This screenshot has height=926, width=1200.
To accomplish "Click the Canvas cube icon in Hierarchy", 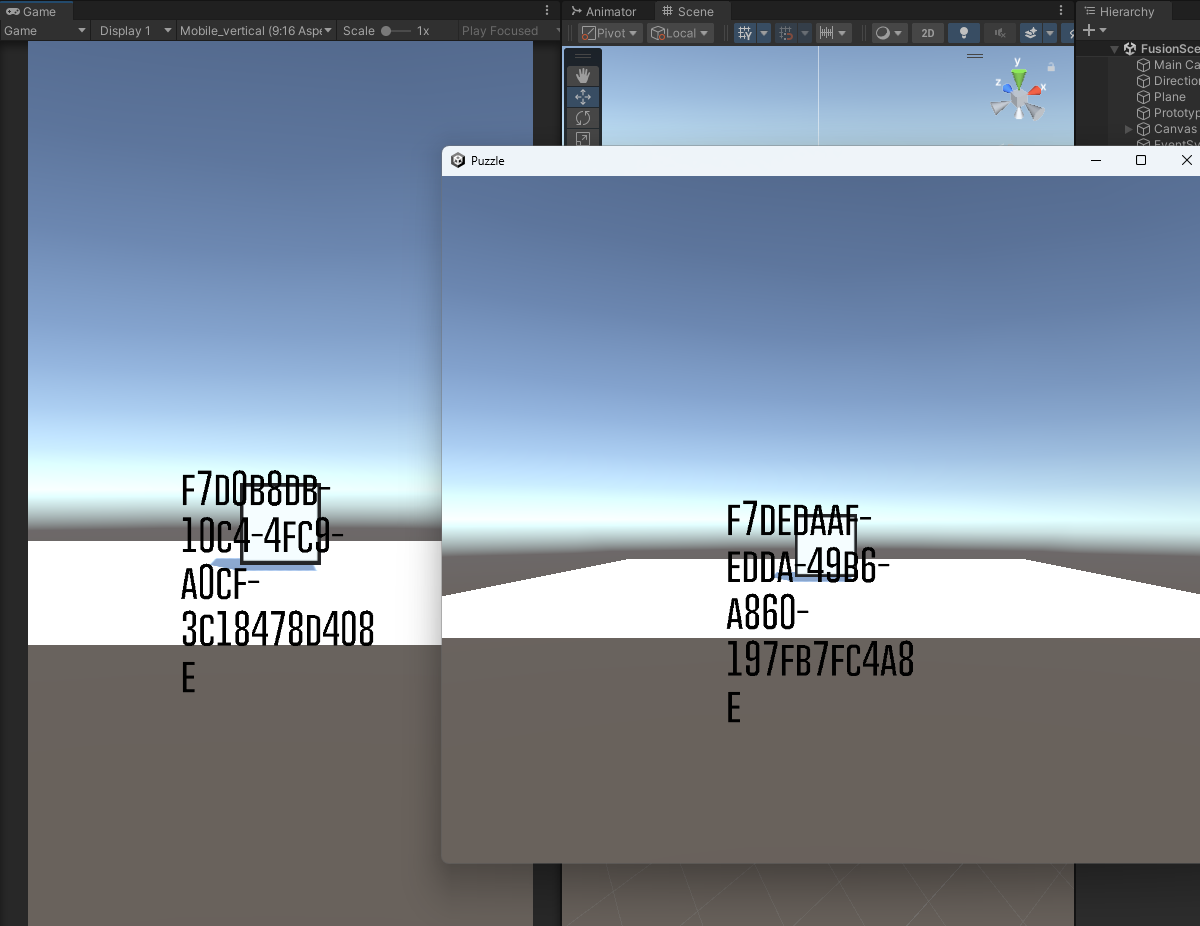I will point(1144,129).
